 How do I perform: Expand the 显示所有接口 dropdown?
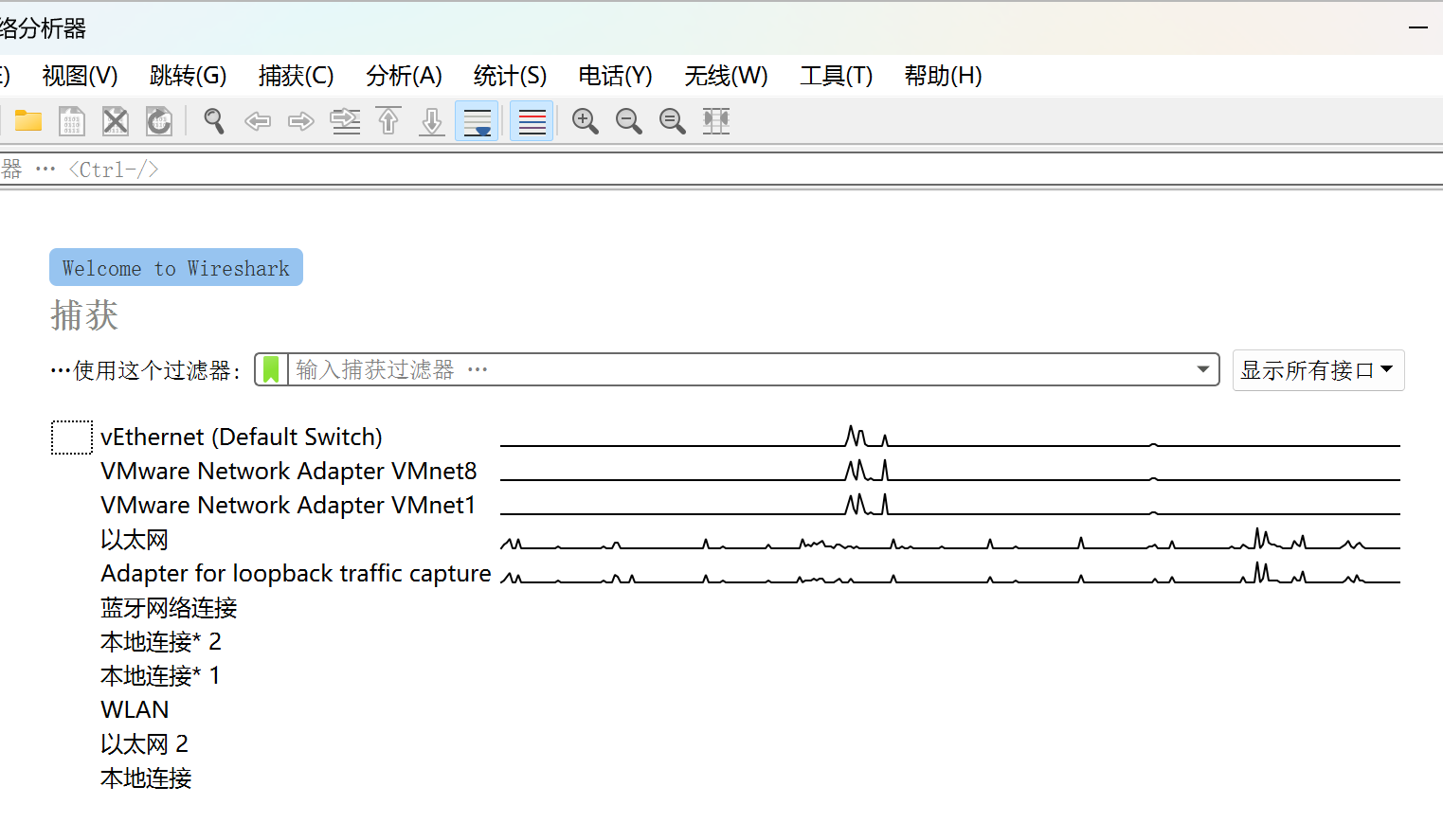1317,370
